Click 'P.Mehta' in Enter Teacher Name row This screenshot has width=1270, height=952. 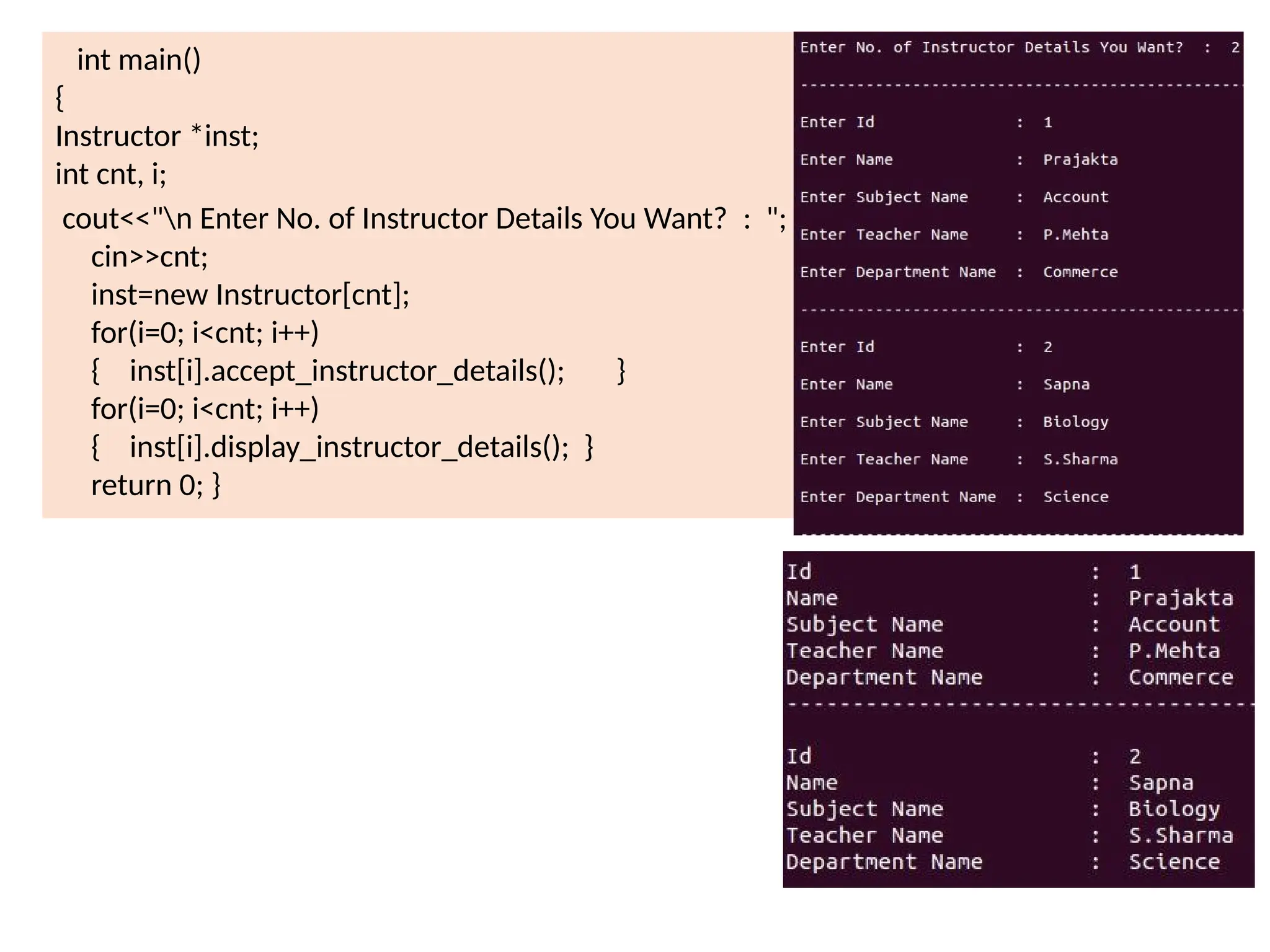pos(1076,235)
